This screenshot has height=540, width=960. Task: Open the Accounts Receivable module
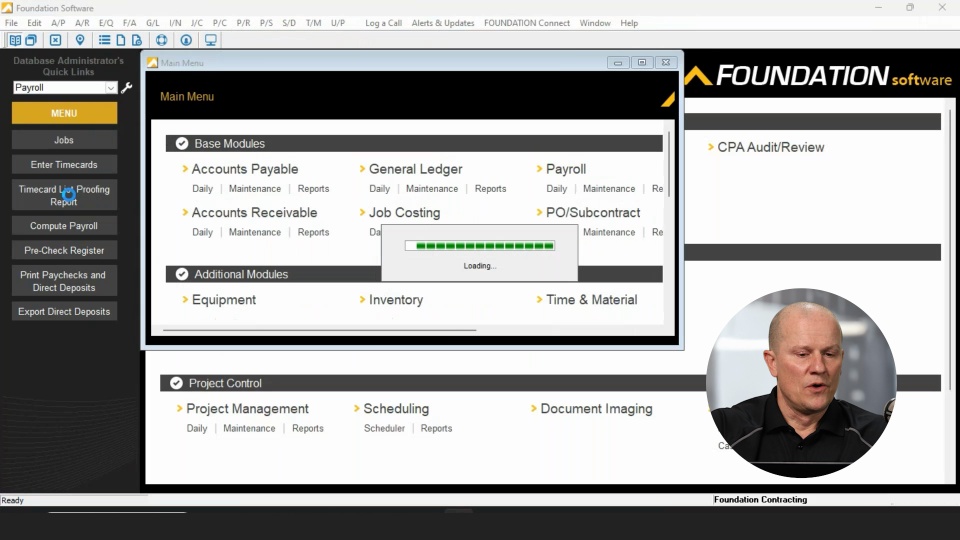click(x=254, y=212)
